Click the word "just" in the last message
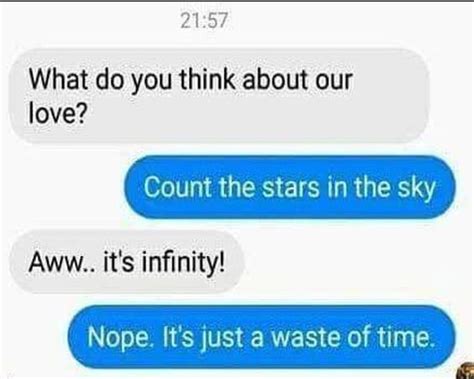Image resolution: width=474 pixels, height=379 pixels. point(221,338)
